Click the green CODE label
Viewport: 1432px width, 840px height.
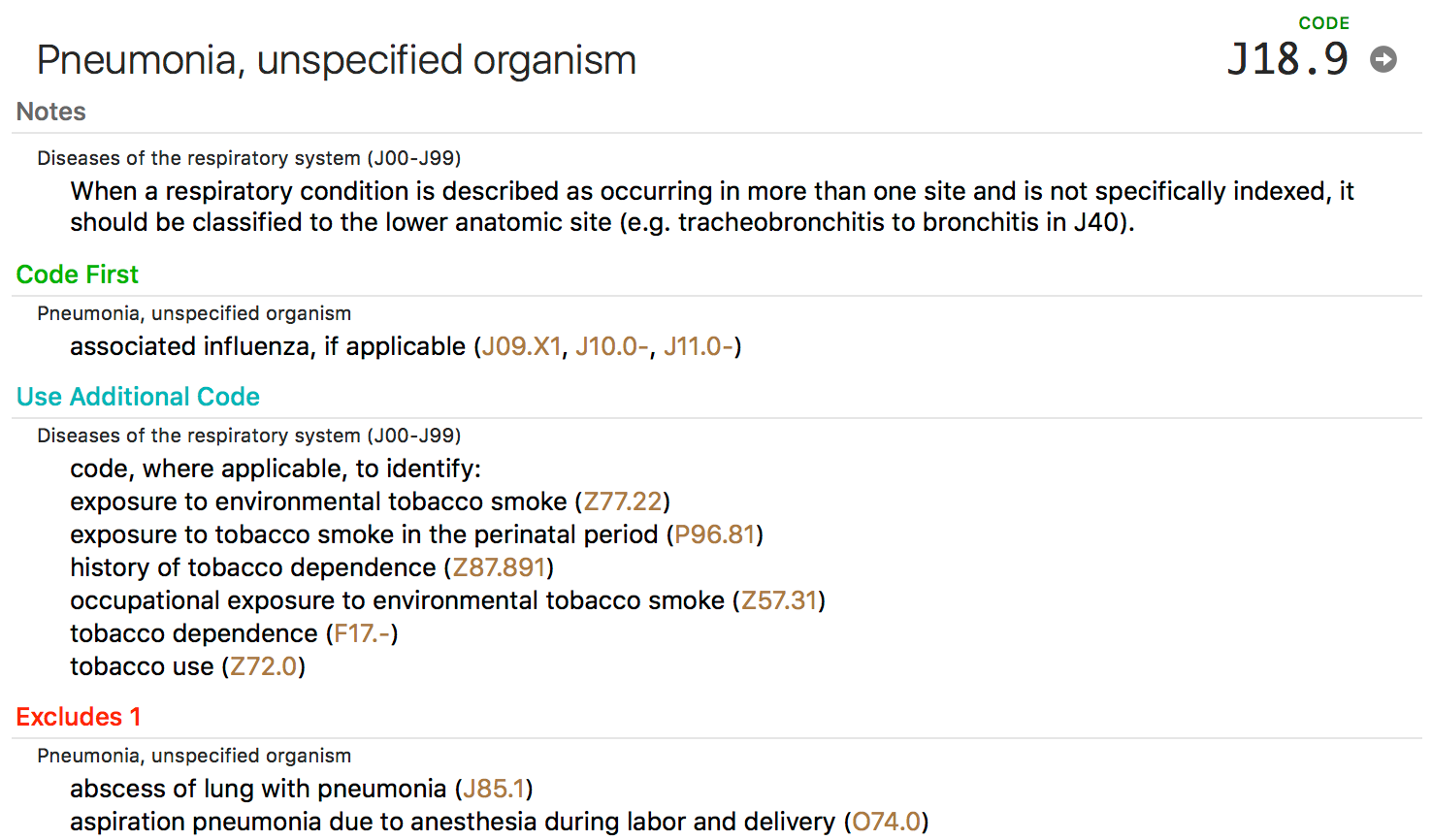click(1323, 23)
